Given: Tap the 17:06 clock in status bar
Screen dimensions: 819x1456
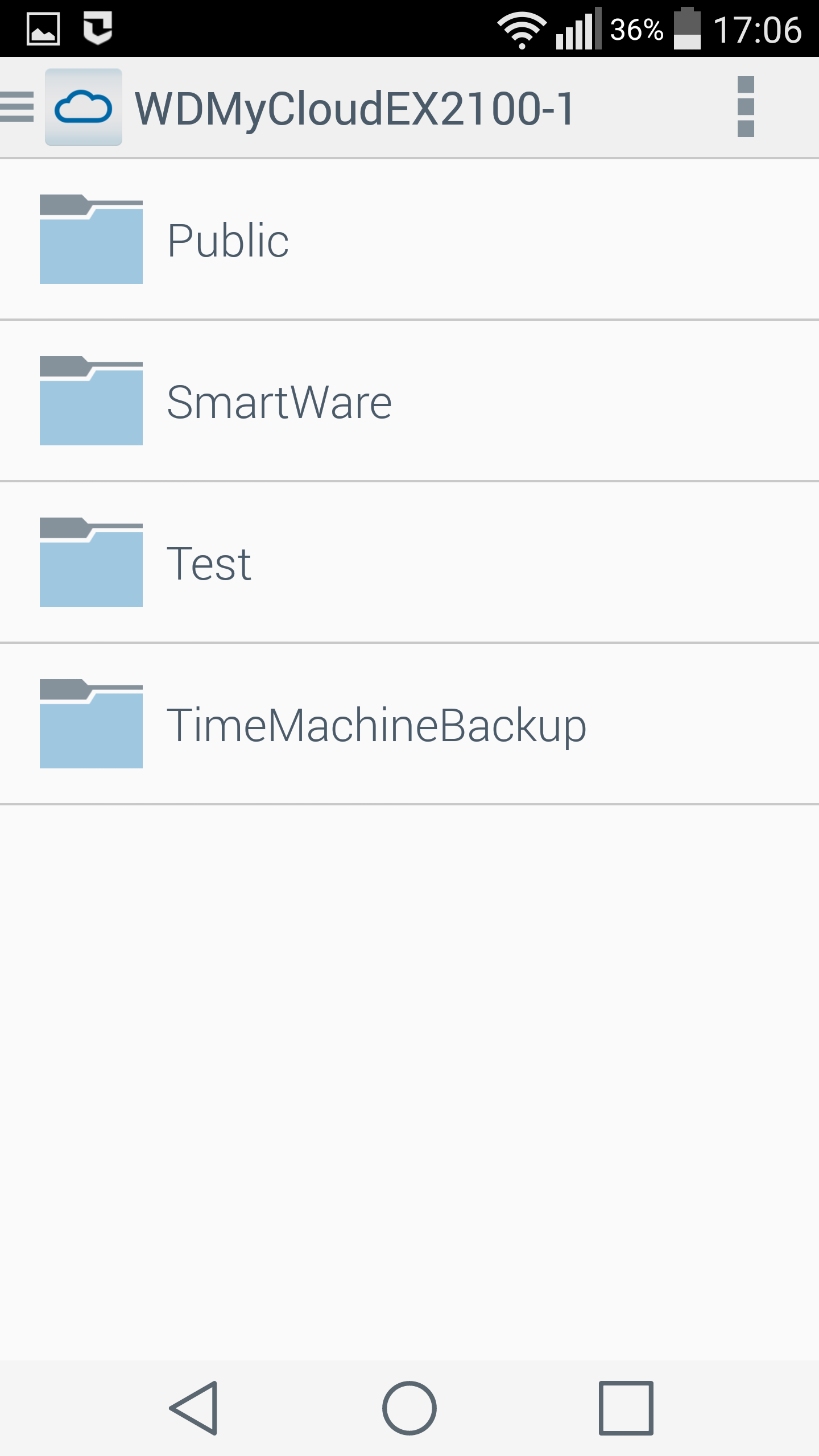Looking at the screenshot, I should point(758,30).
